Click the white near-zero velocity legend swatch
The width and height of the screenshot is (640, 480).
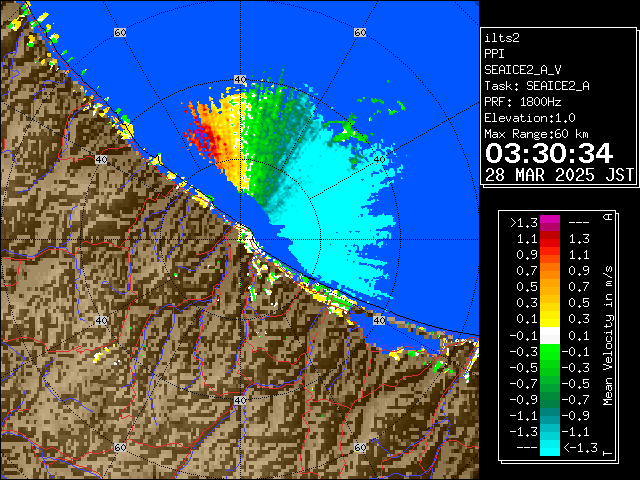550,336
